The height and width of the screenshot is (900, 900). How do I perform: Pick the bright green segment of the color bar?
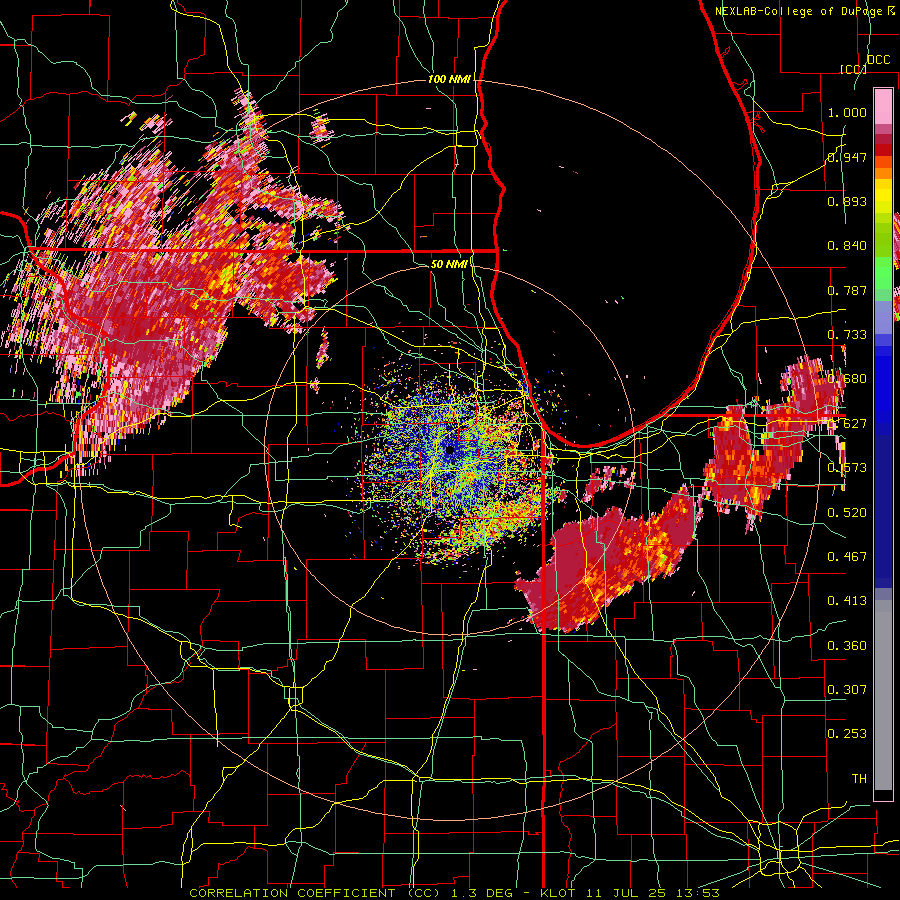tap(883, 274)
